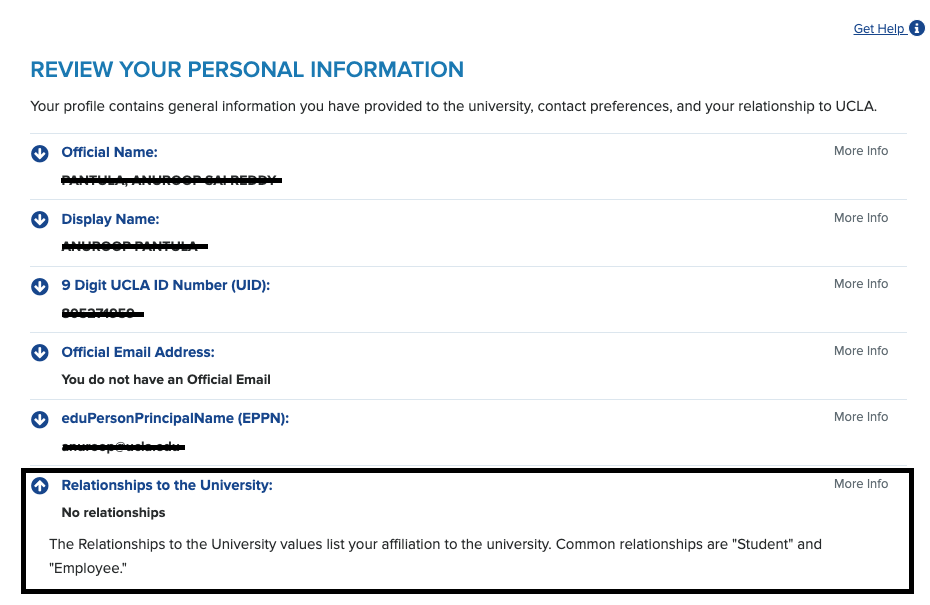930x605 pixels.
Task: Expand the Official Name arrow icon
Action: click(x=40, y=153)
